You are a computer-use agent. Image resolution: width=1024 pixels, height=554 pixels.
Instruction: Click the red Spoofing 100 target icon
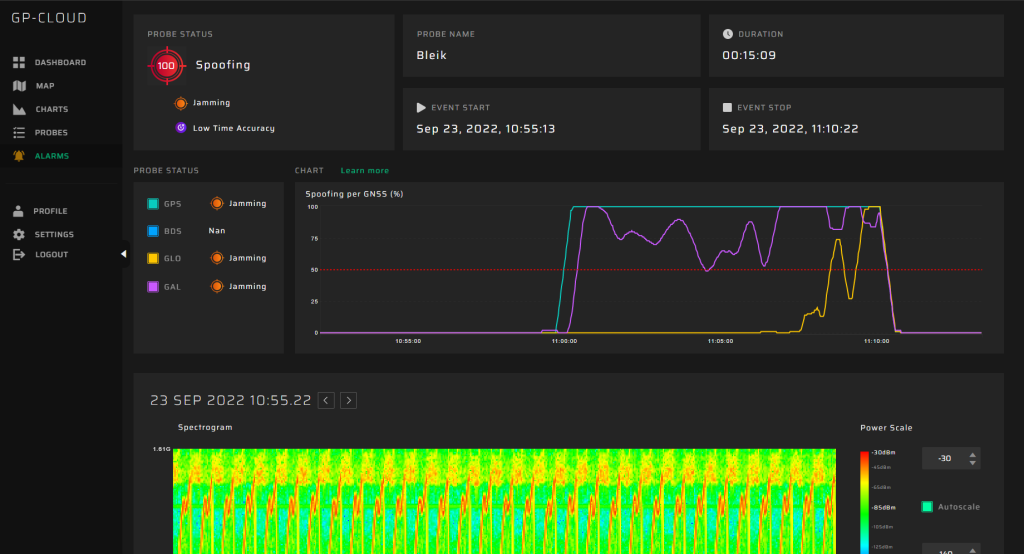pyautogui.click(x=167, y=65)
